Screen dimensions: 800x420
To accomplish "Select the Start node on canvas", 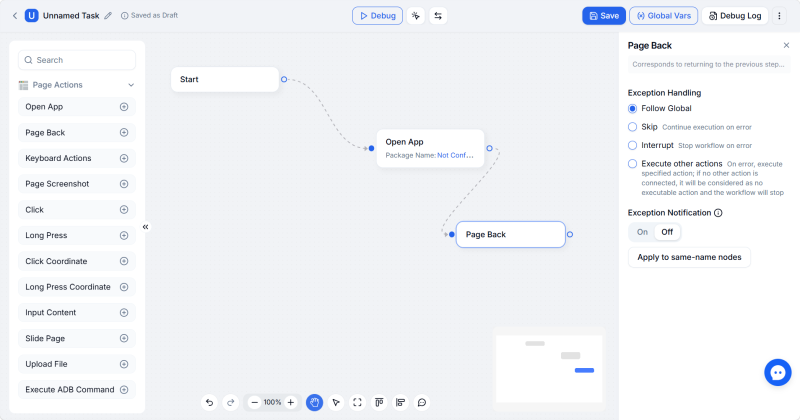I will click(x=225, y=79).
